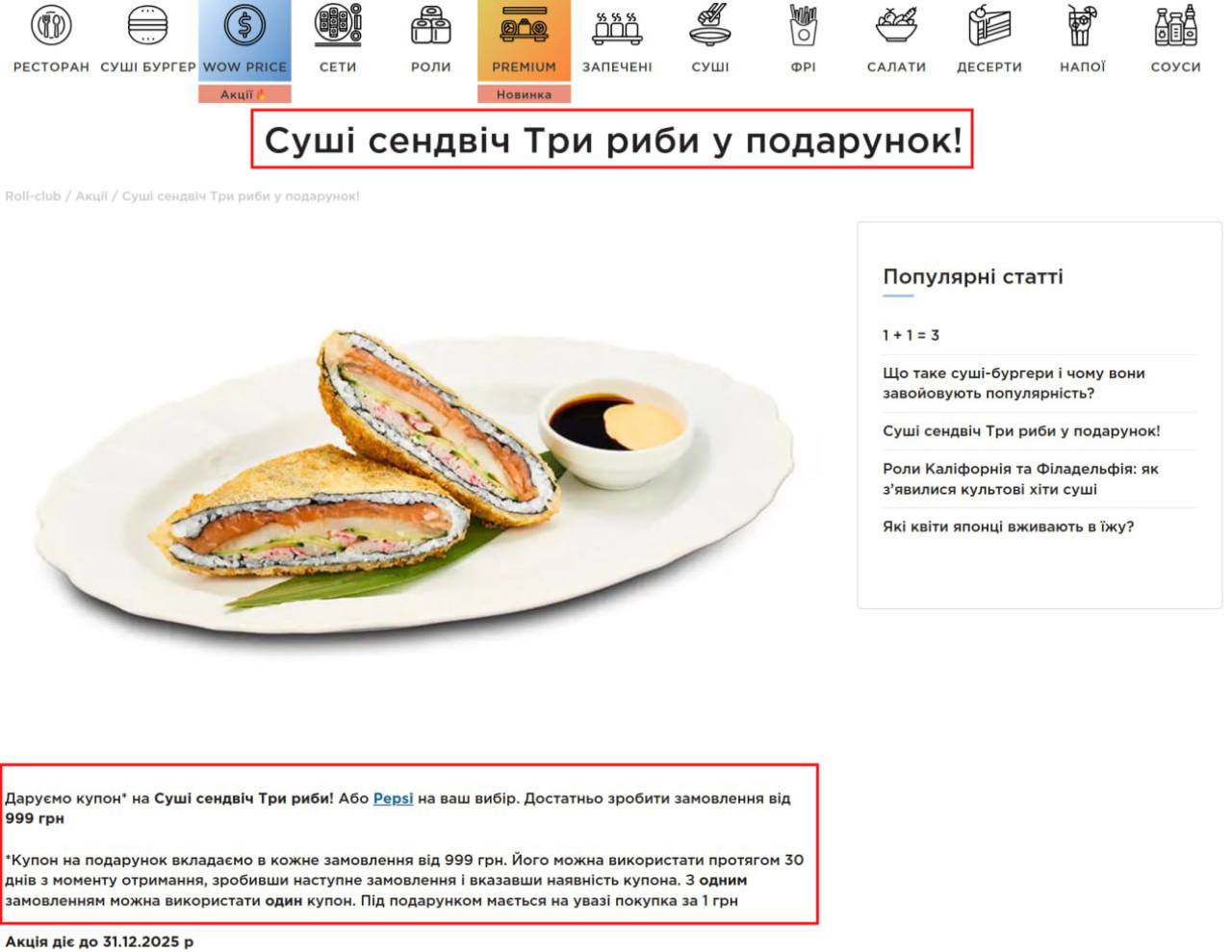The width and height of the screenshot is (1232, 952).
Task: Open the Фрі fries icon
Action: click(803, 25)
